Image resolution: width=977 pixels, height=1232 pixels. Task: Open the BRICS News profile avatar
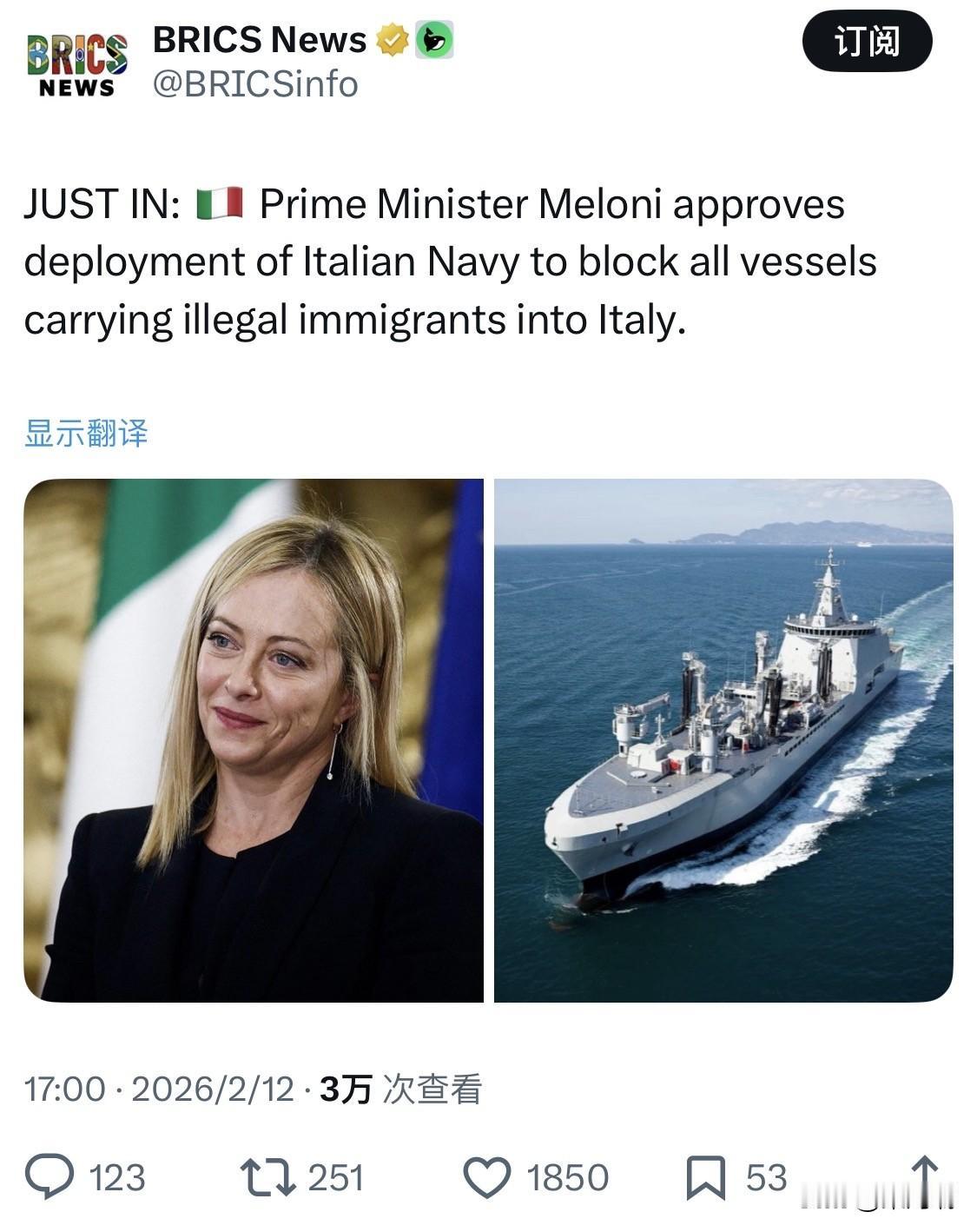pyautogui.click(x=76, y=63)
